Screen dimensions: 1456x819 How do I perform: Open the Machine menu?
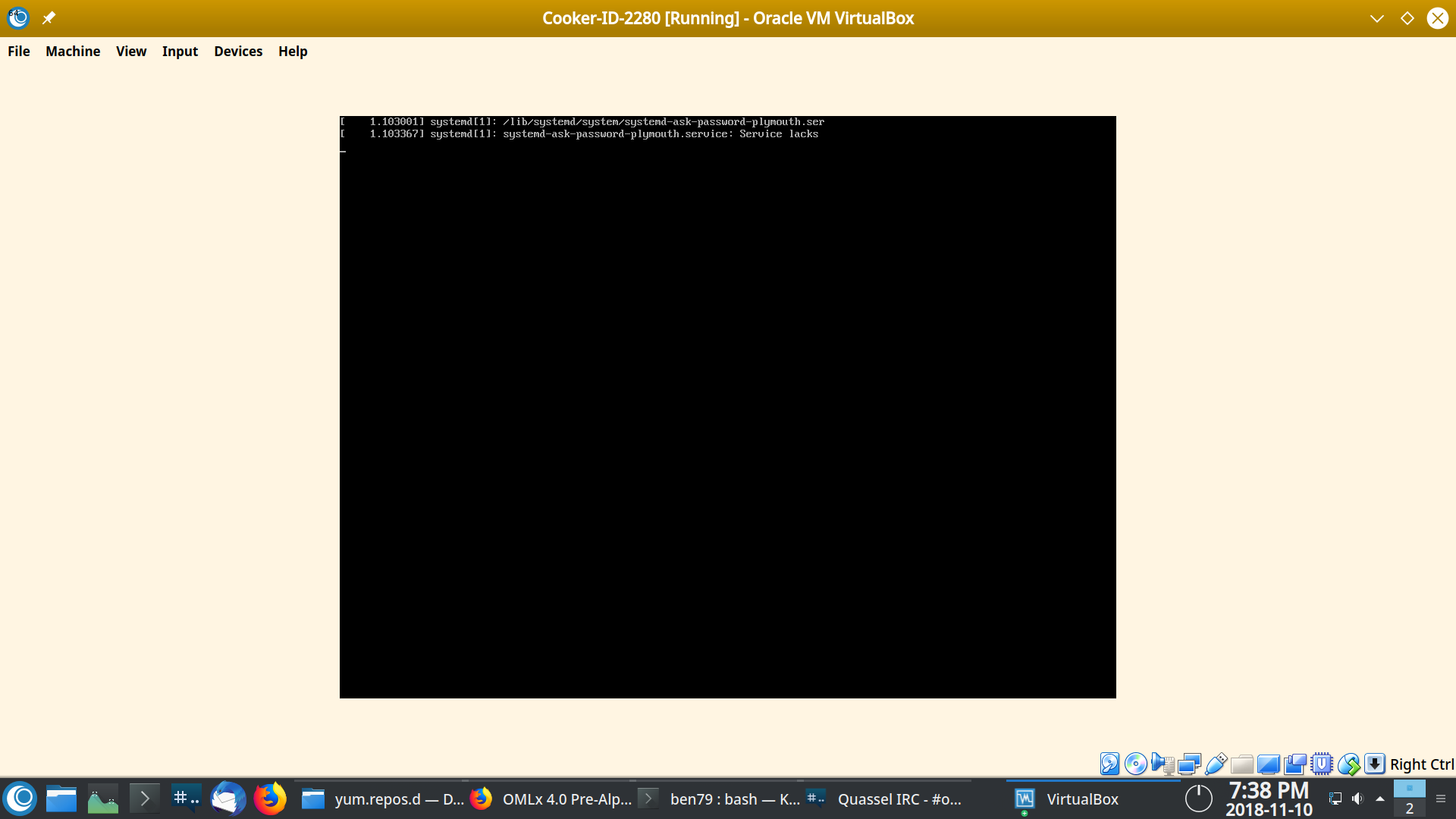tap(73, 52)
